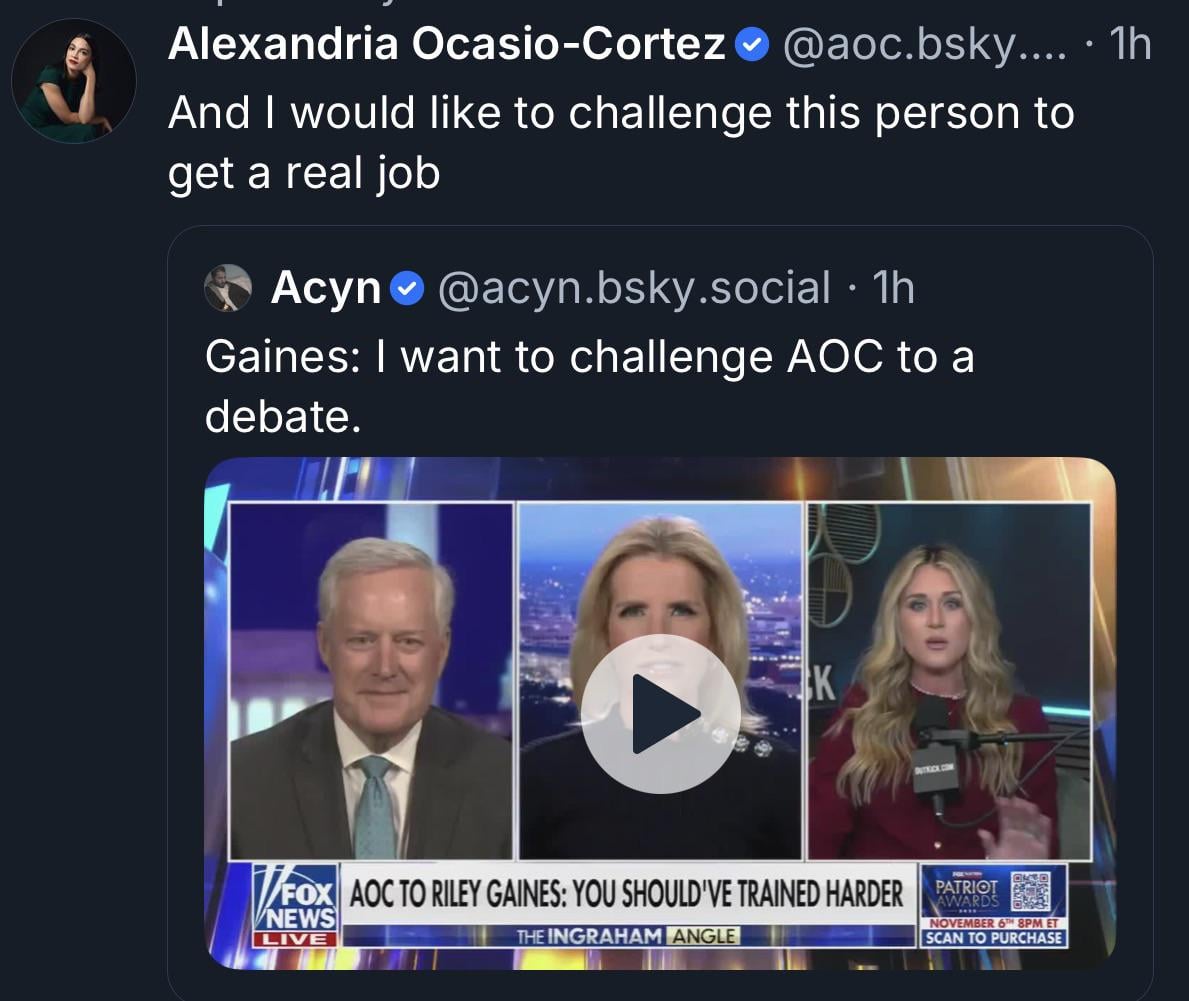The image size is (1189, 1001).
Task: Open Acyn's small profile avatar
Action: (x=228, y=288)
